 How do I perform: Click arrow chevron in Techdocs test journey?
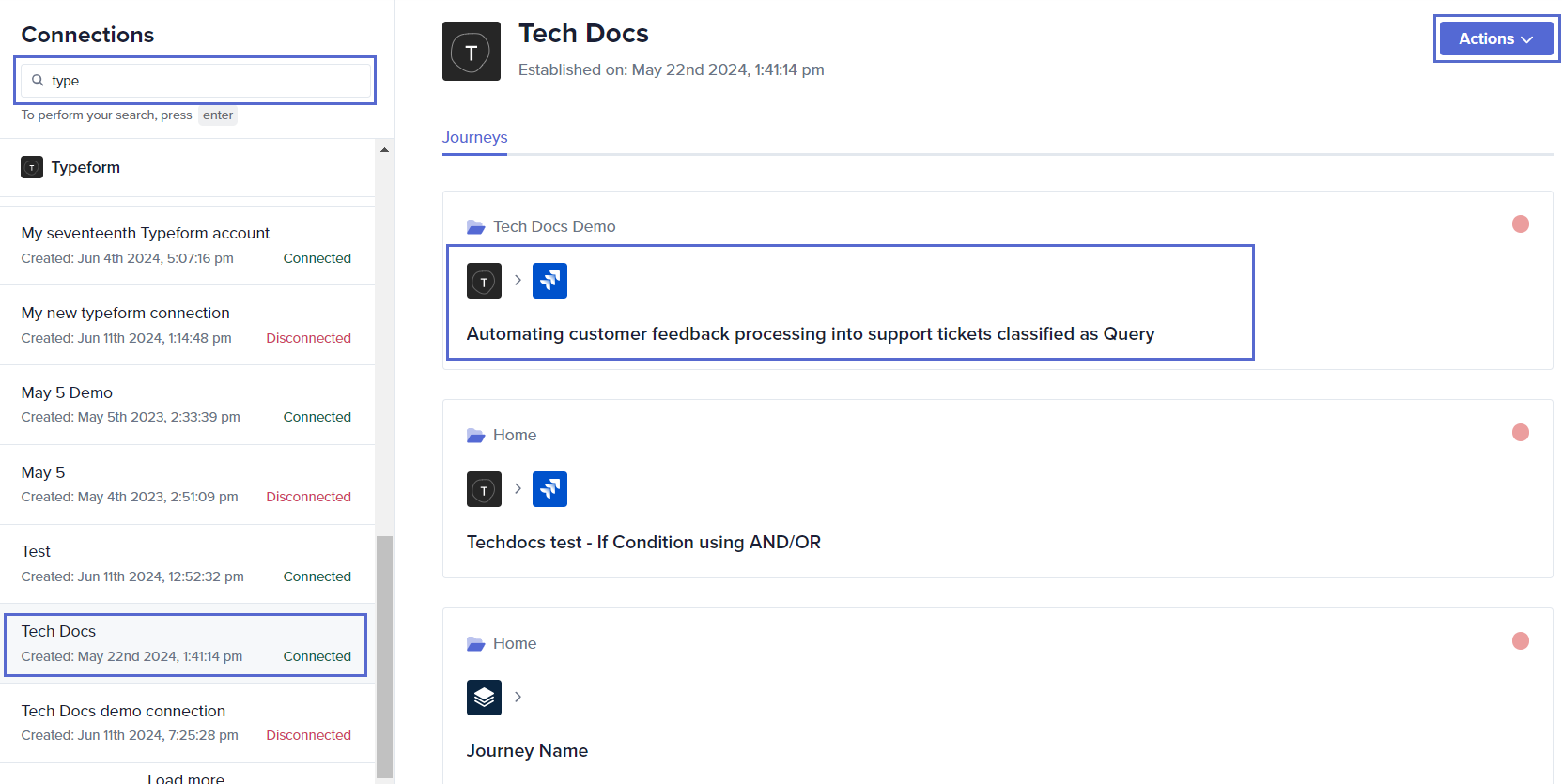click(x=518, y=488)
